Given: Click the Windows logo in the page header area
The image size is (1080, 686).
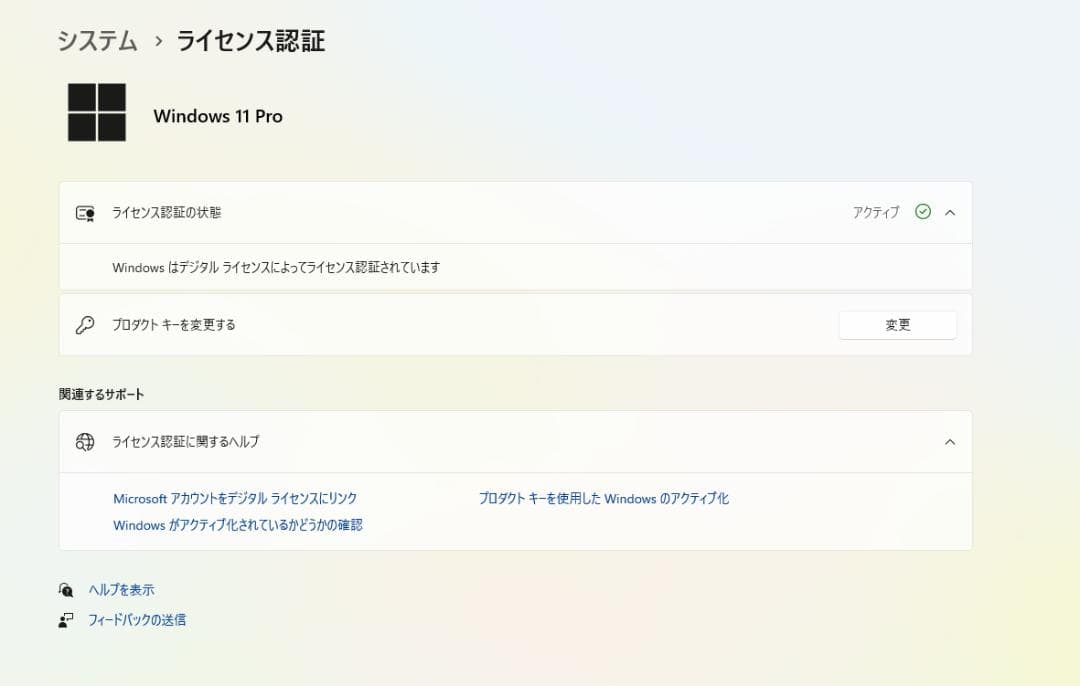Looking at the screenshot, I should pyautogui.click(x=96, y=111).
